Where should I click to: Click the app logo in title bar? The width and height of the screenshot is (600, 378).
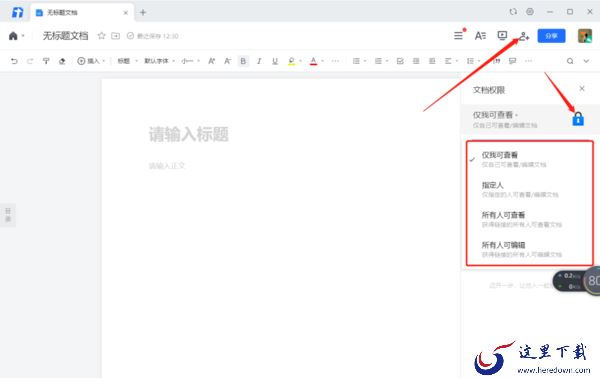click(x=17, y=12)
